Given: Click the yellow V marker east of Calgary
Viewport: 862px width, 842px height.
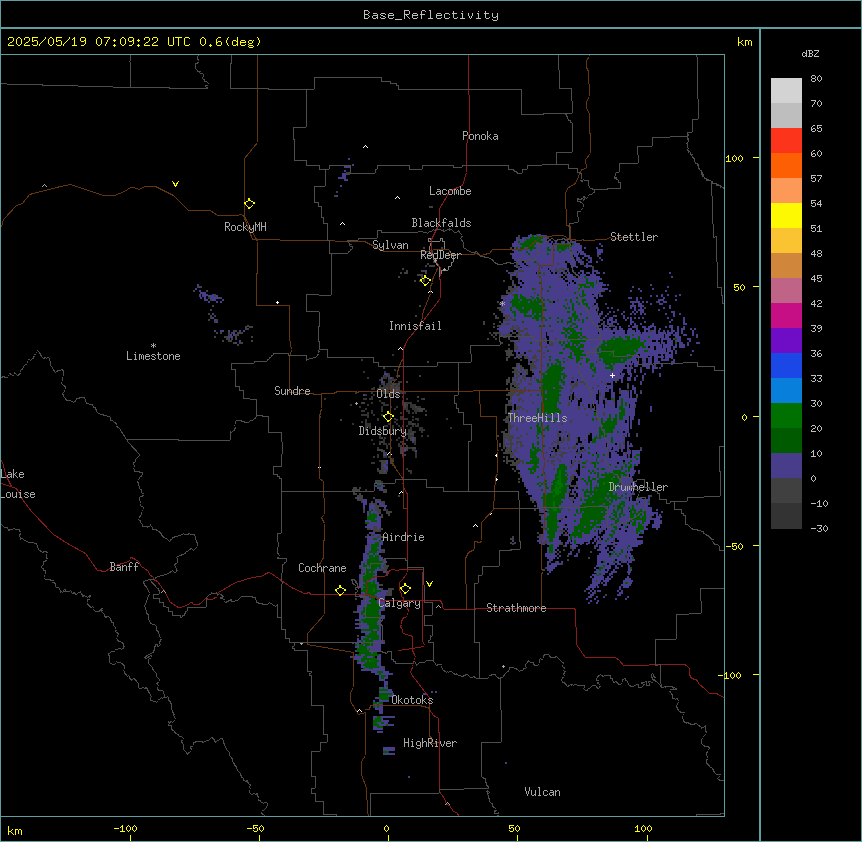Looking at the screenshot, I should pyautogui.click(x=429, y=584).
